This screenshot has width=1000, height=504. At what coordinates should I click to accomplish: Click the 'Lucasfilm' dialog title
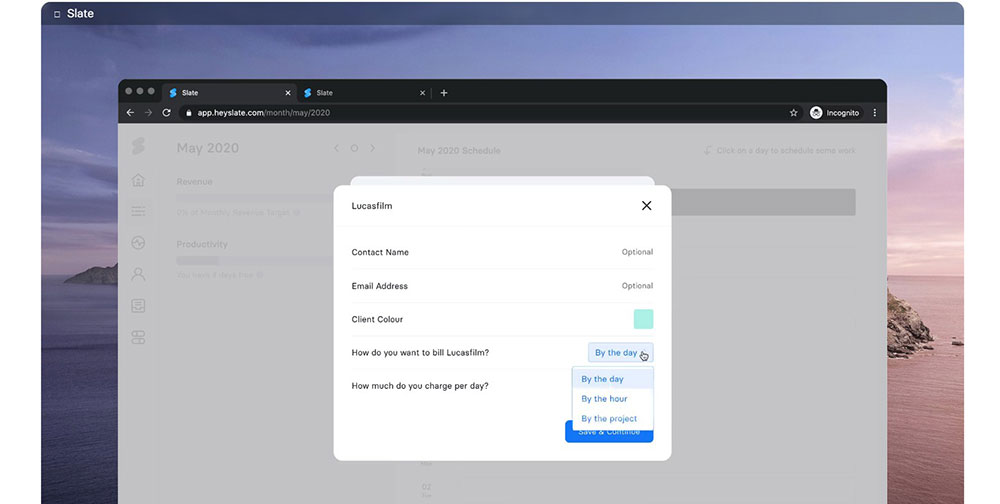click(372, 206)
